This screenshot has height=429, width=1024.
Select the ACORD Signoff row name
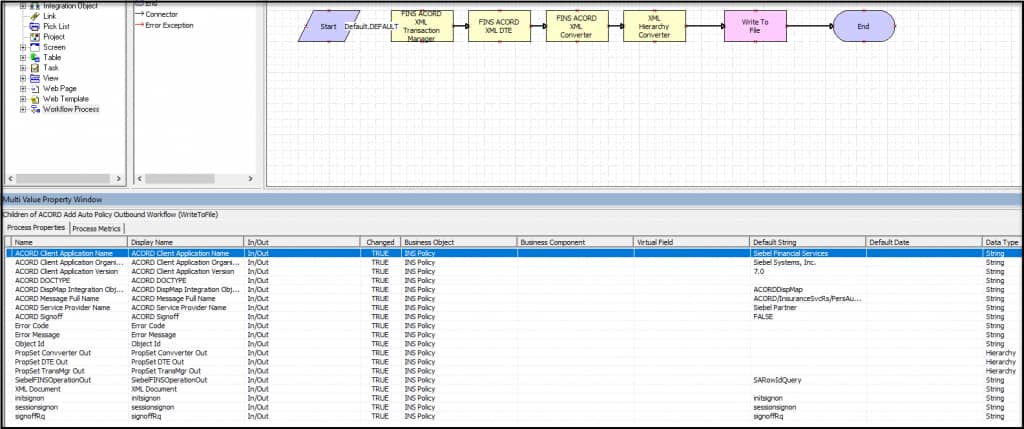click(37, 317)
